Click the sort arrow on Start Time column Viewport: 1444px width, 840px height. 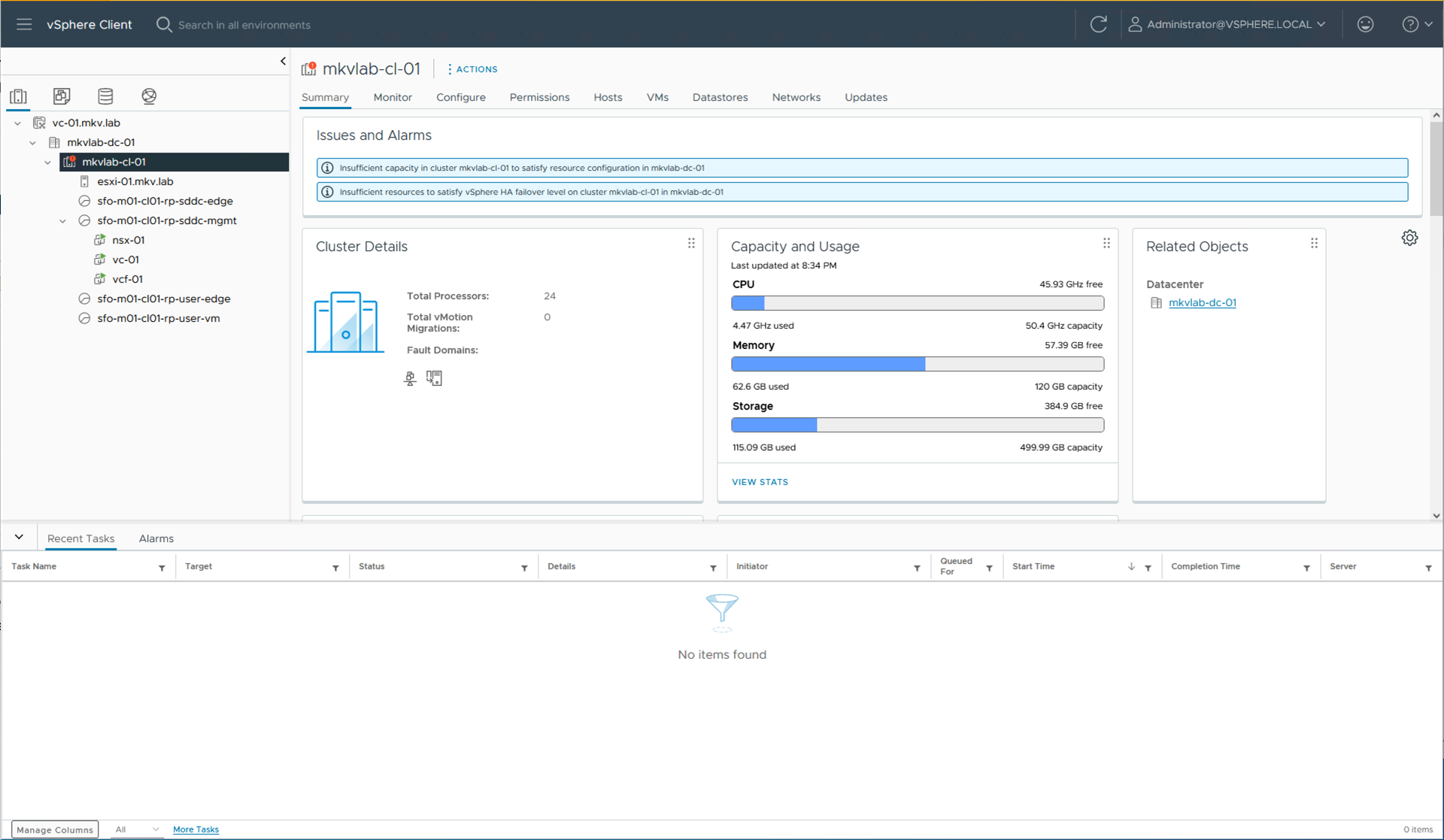[x=1130, y=568]
